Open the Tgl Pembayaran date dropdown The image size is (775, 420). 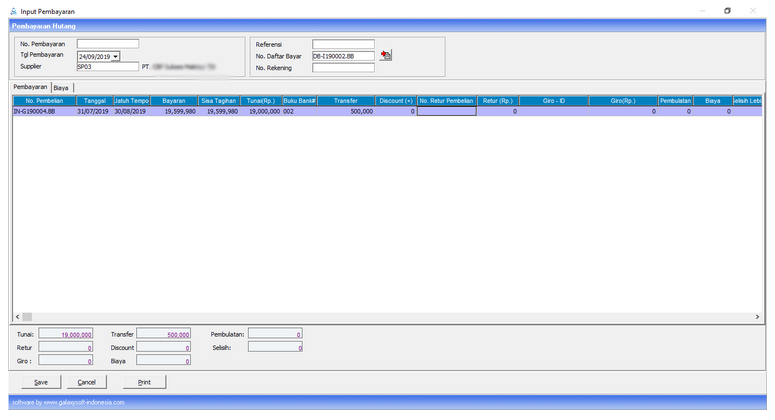click(x=116, y=56)
